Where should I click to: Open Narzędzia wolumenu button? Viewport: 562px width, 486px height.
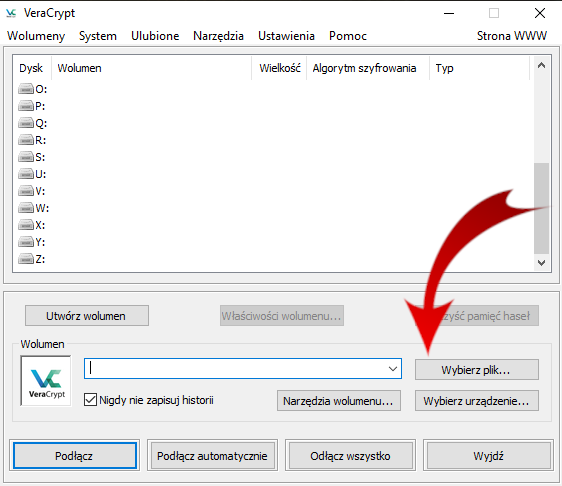tap(339, 400)
